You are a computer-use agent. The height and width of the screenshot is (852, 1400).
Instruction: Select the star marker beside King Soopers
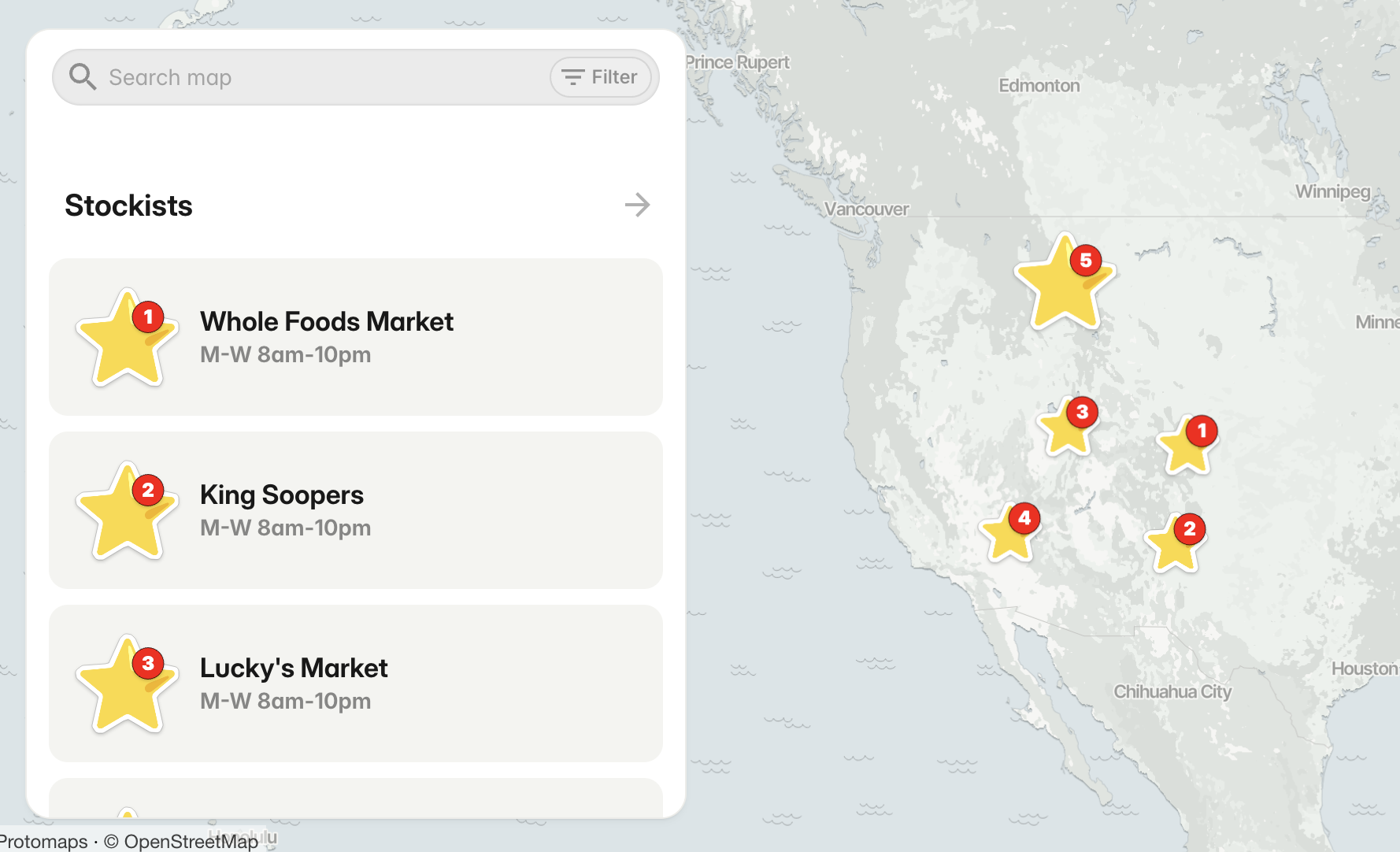pos(126,513)
